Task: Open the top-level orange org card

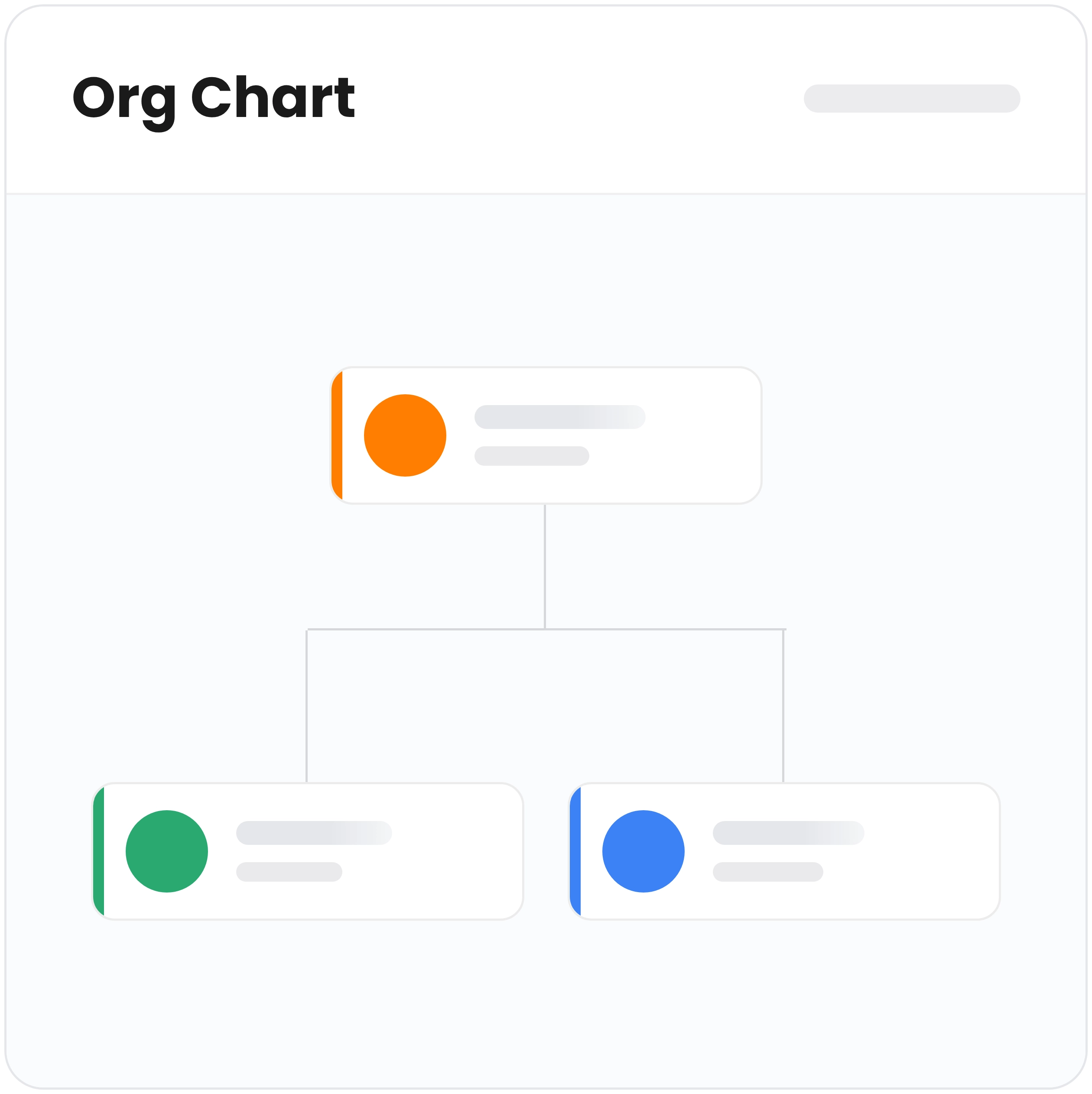Action: [x=546, y=435]
